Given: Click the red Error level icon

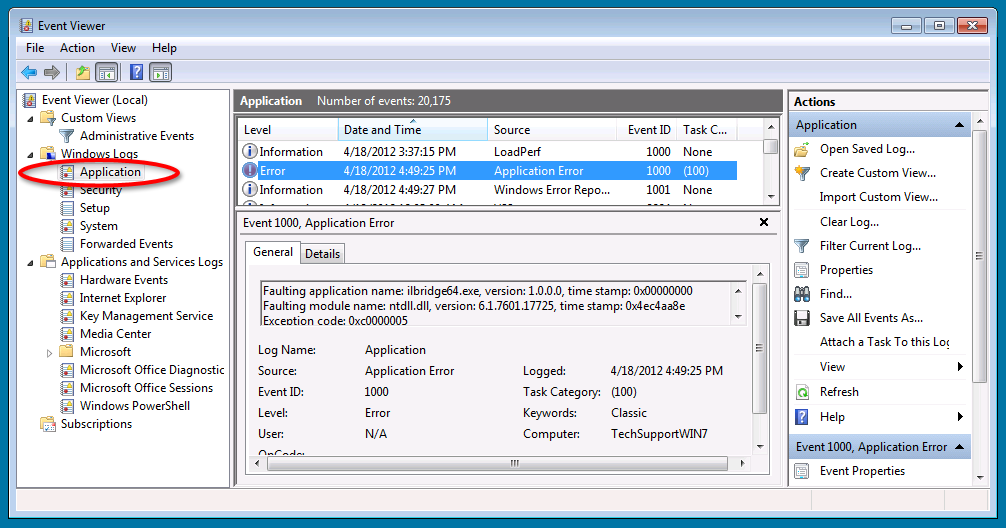Looking at the screenshot, I should pyautogui.click(x=249, y=171).
